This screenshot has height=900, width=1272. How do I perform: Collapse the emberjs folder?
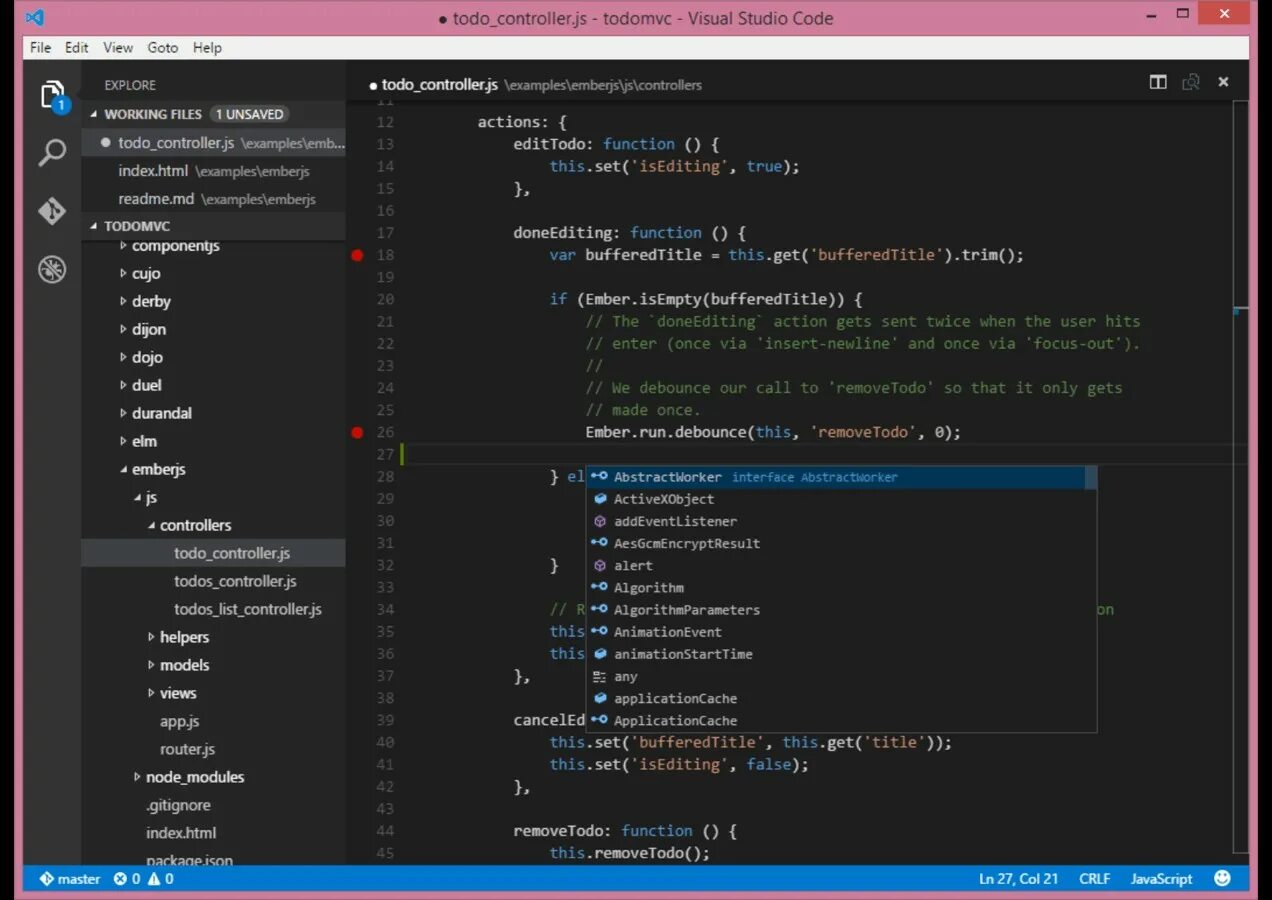123,469
